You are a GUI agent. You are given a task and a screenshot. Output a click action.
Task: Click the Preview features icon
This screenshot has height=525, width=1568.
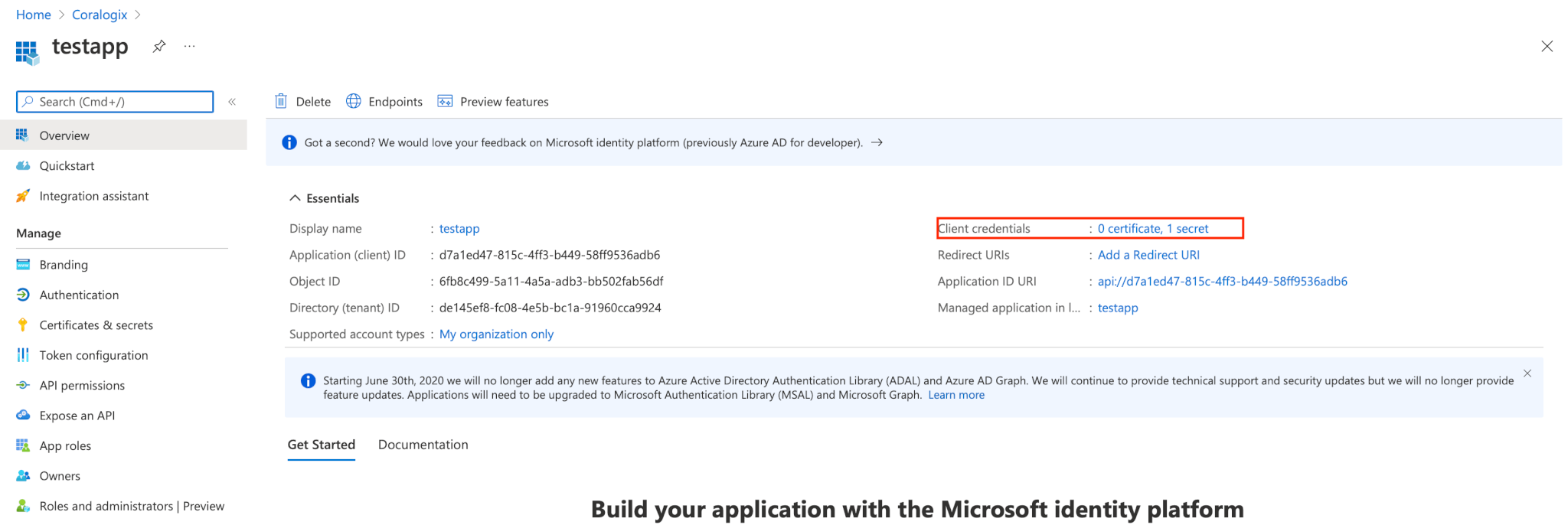point(445,101)
